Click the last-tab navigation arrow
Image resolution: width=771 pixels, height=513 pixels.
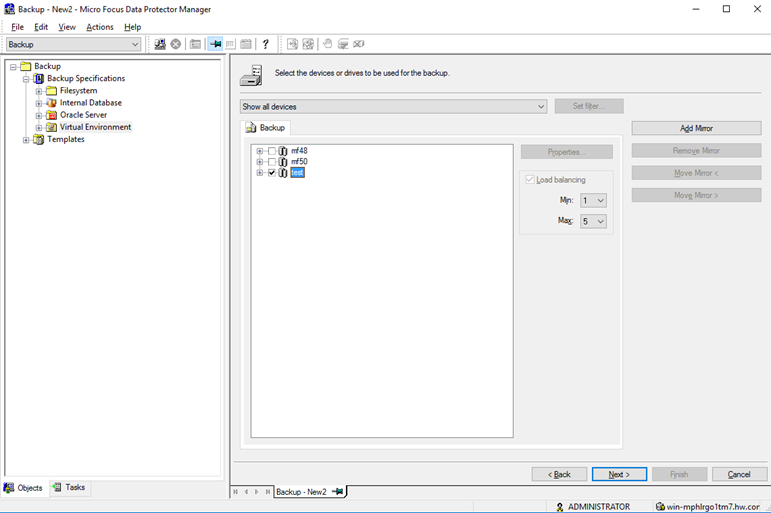[x=267, y=491]
